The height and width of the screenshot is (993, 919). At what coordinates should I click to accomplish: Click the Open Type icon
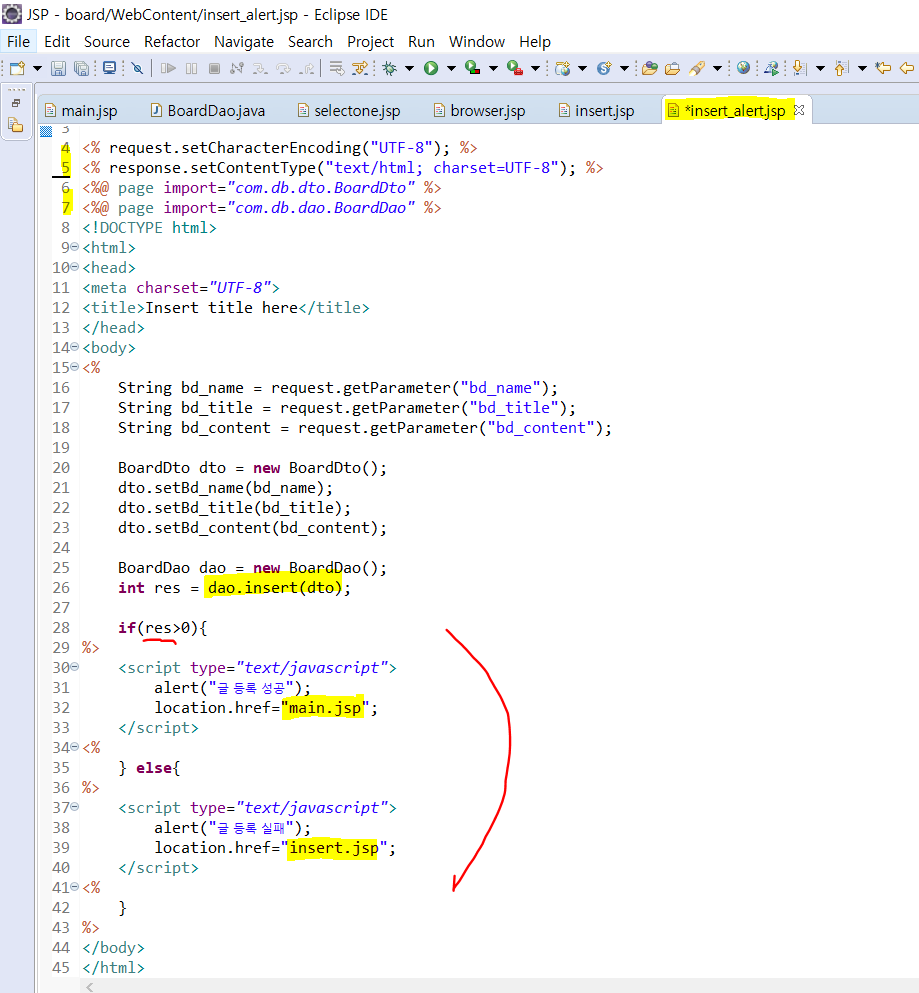pos(649,68)
